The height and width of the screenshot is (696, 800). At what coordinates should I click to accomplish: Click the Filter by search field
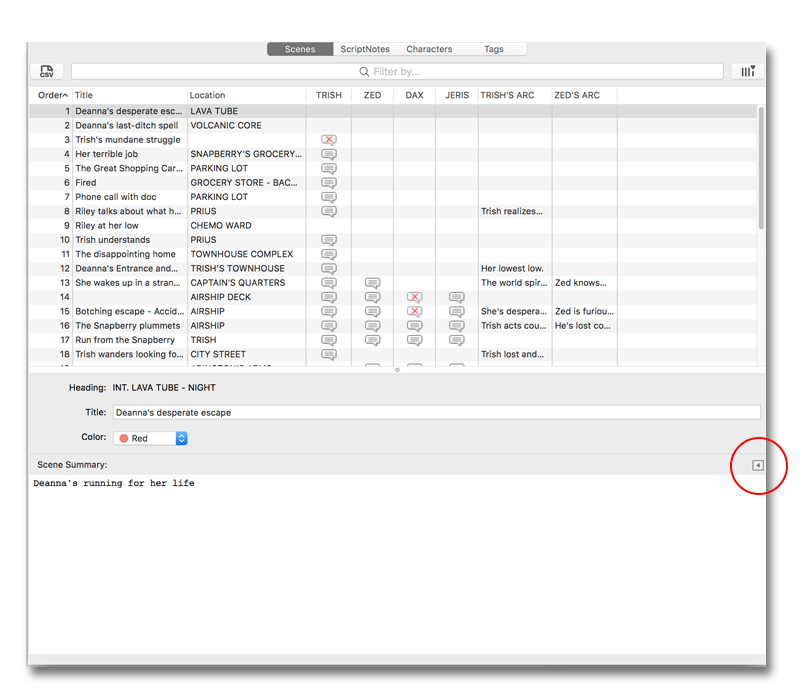click(x=397, y=72)
